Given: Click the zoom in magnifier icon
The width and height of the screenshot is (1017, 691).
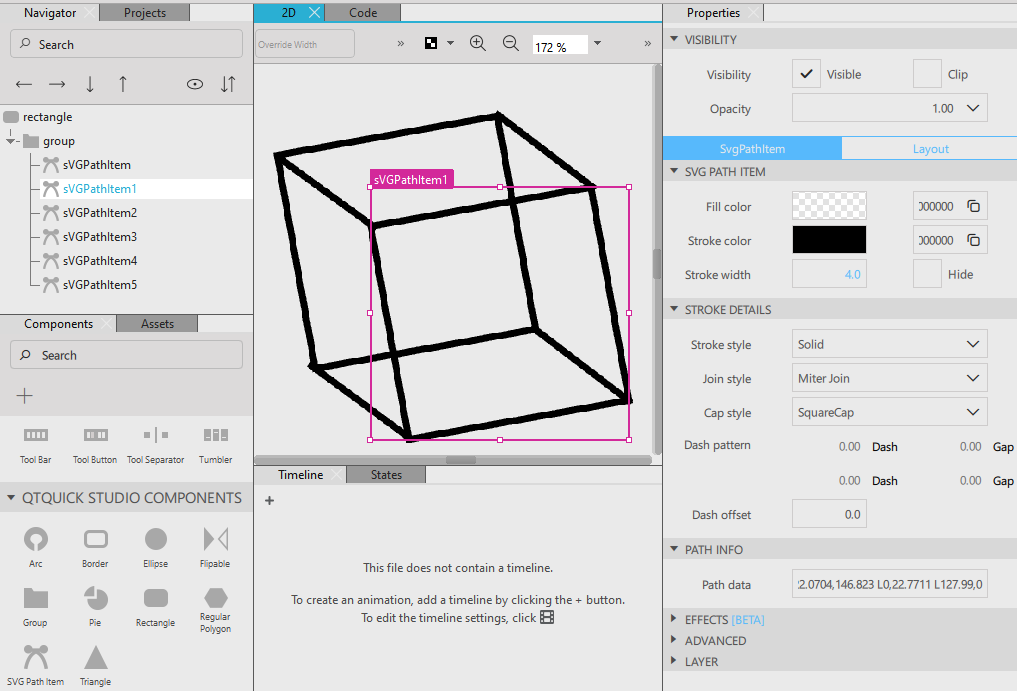Looking at the screenshot, I should [478, 44].
